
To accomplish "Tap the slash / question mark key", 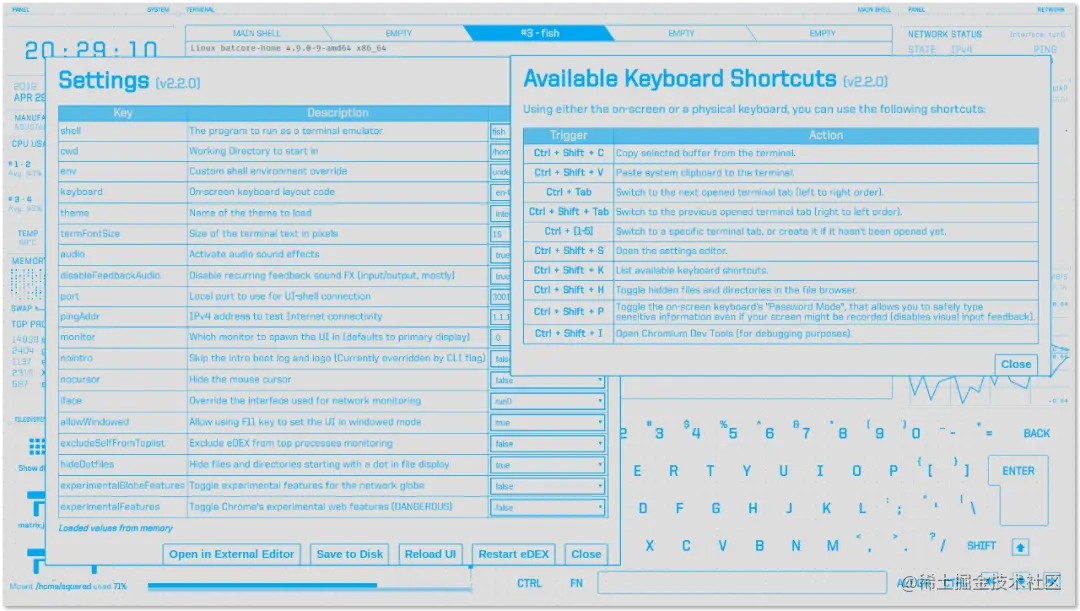I will [938, 543].
